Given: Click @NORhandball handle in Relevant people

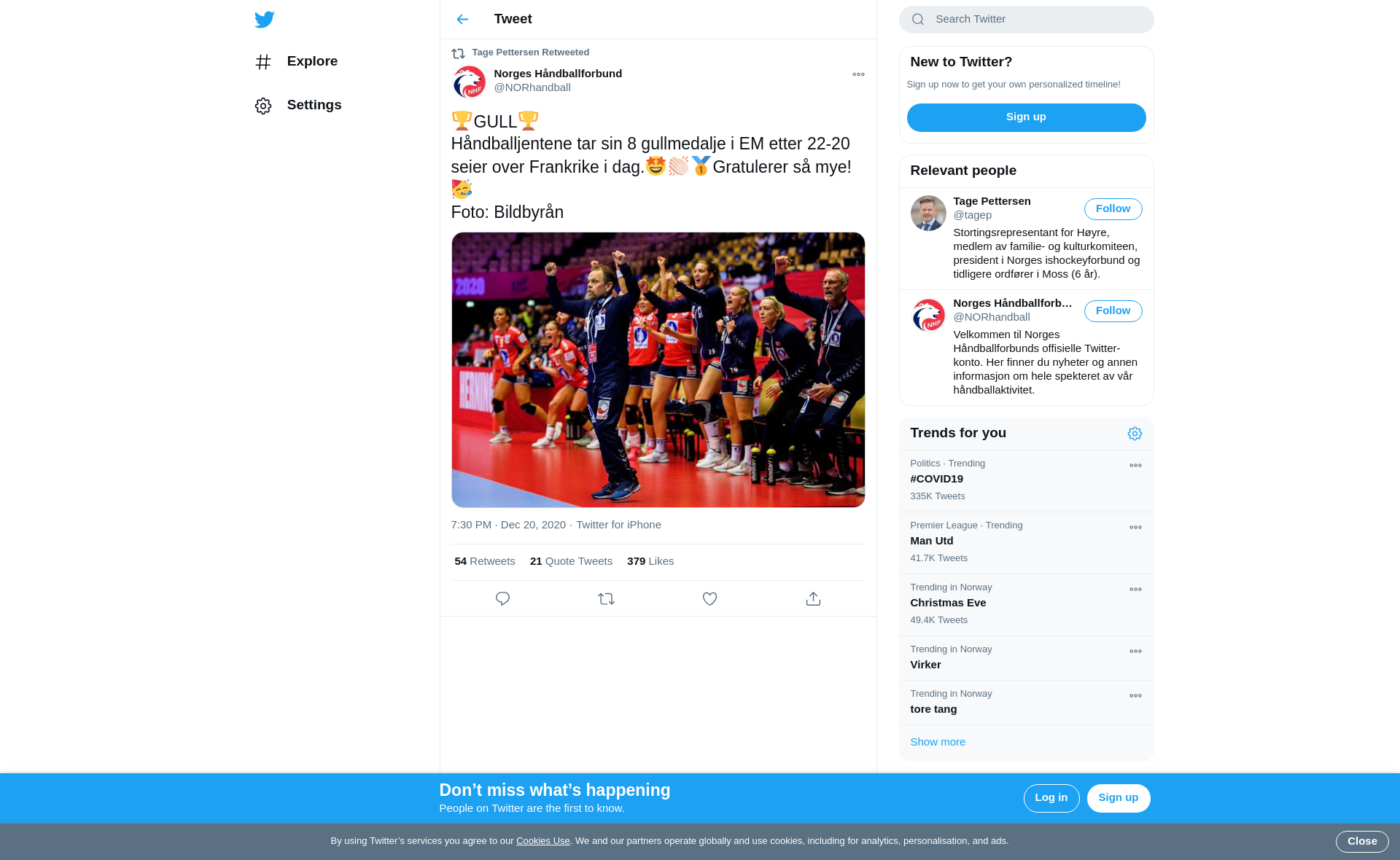Looking at the screenshot, I should pos(992,317).
